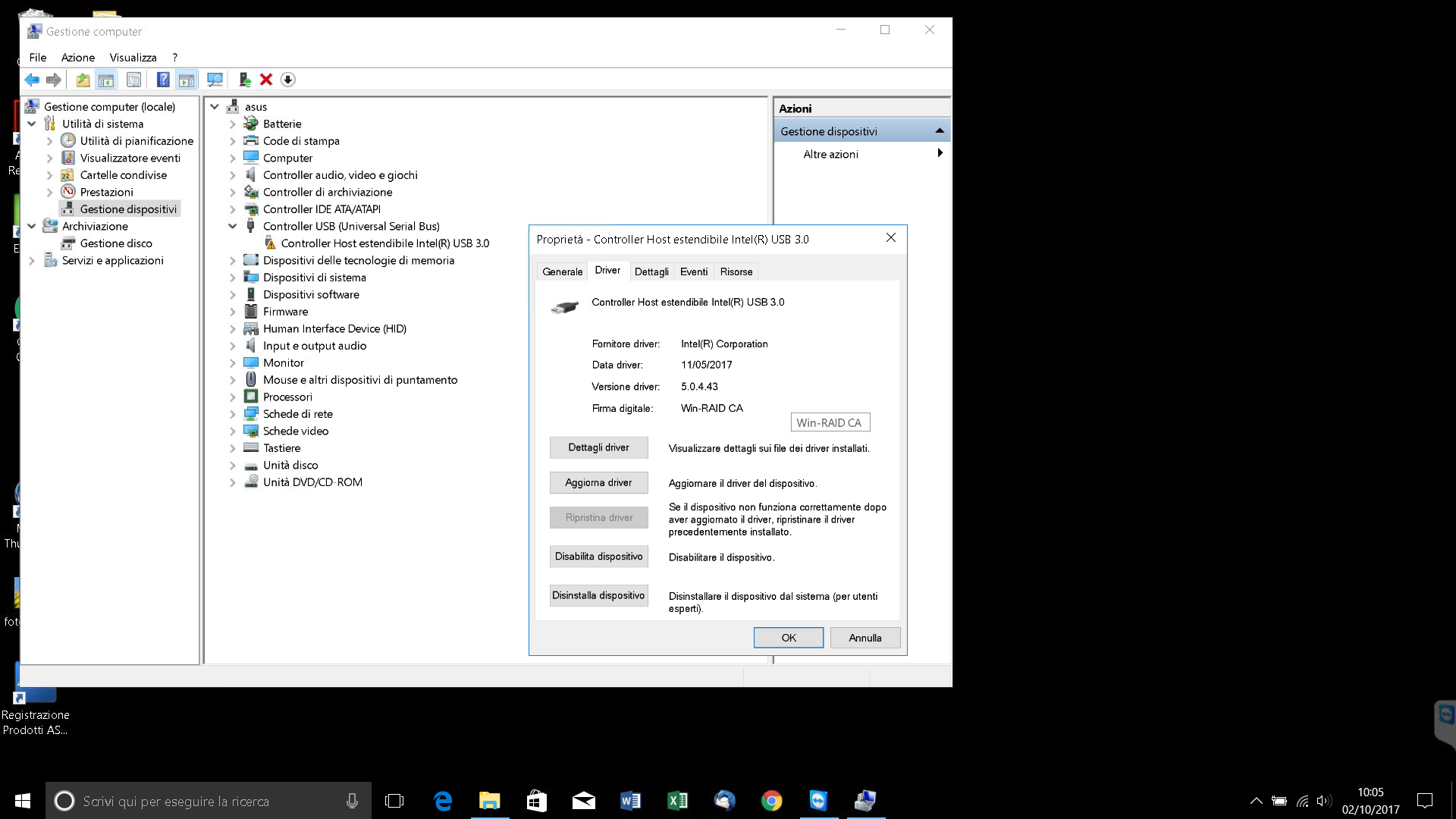Collapse the Utilità di sistema node
The width and height of the screenshot is (1456, 819).
click(32, 124)
